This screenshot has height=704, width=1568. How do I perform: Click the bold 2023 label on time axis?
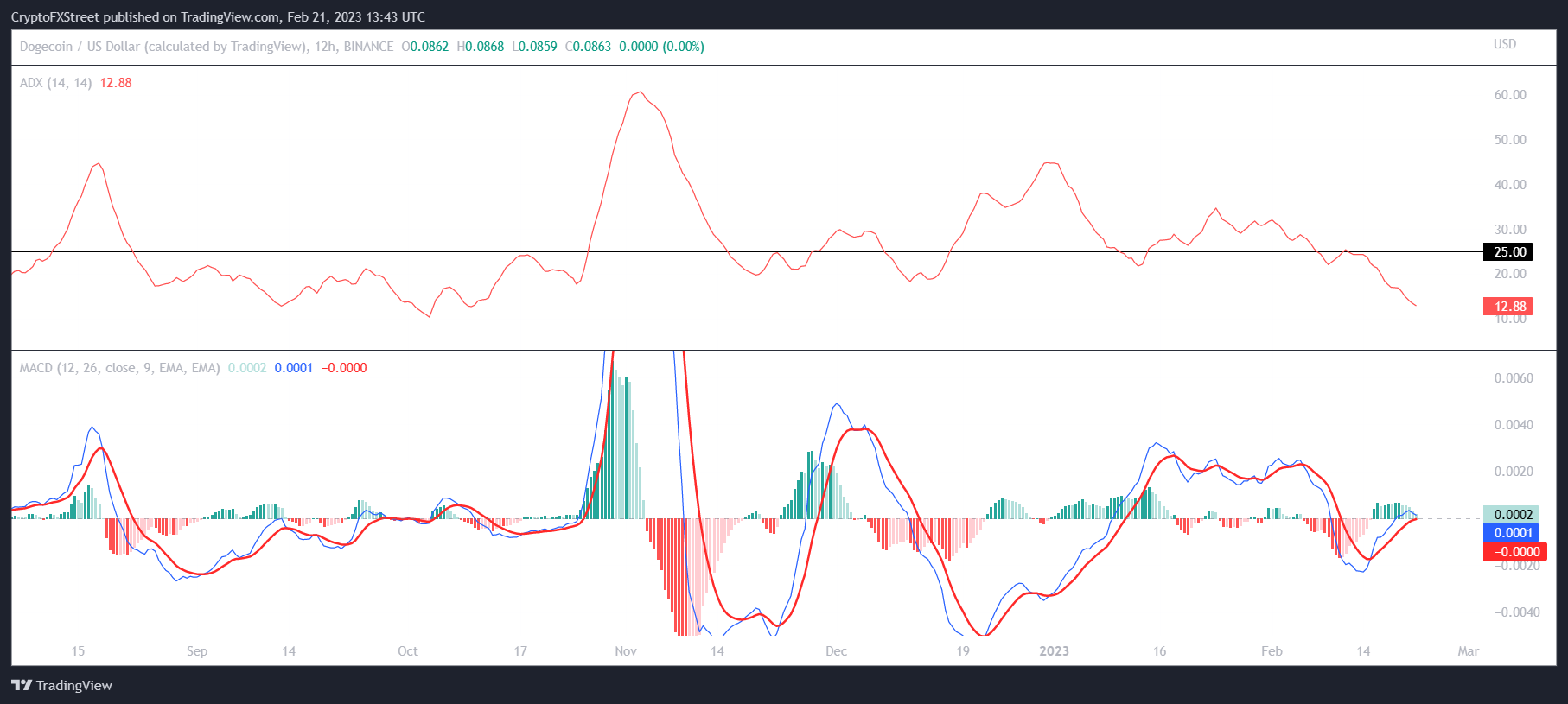(1055, 651)
